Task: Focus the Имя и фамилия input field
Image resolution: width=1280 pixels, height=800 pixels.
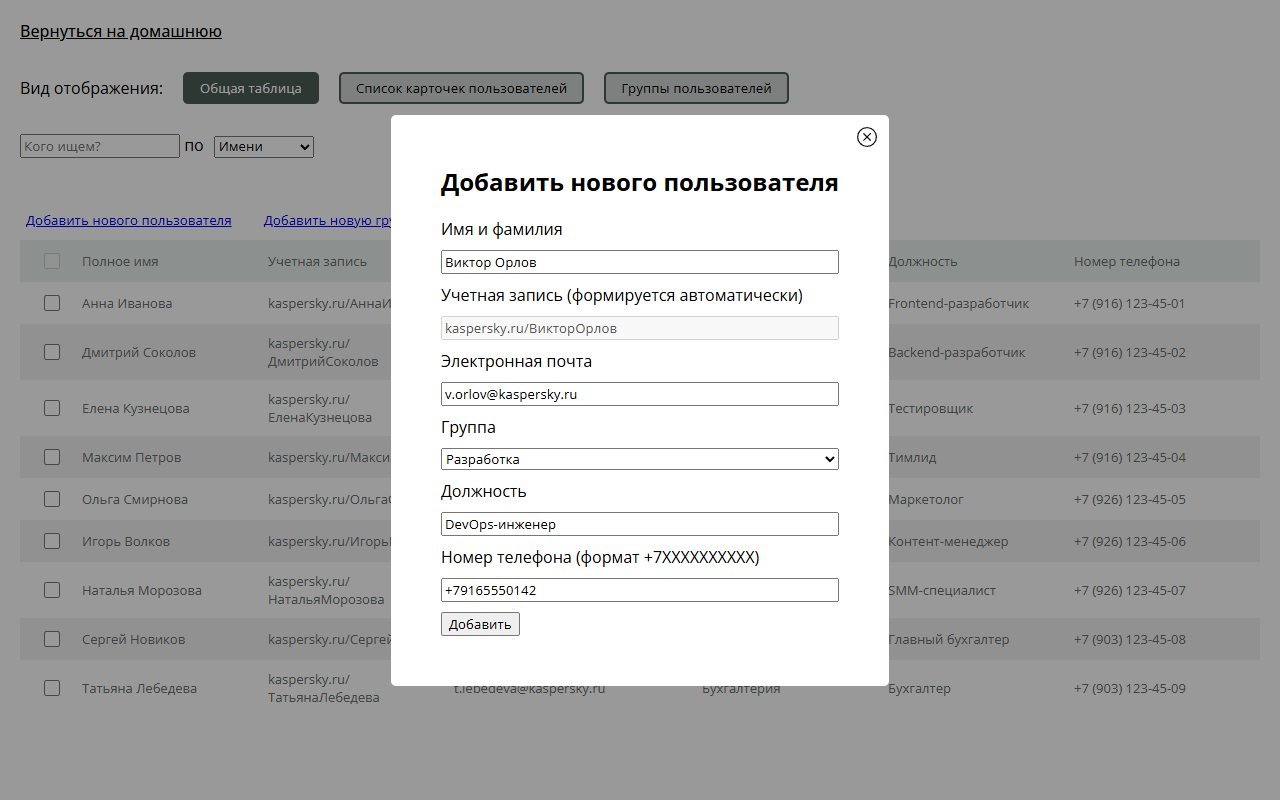Action: [640, 262]
